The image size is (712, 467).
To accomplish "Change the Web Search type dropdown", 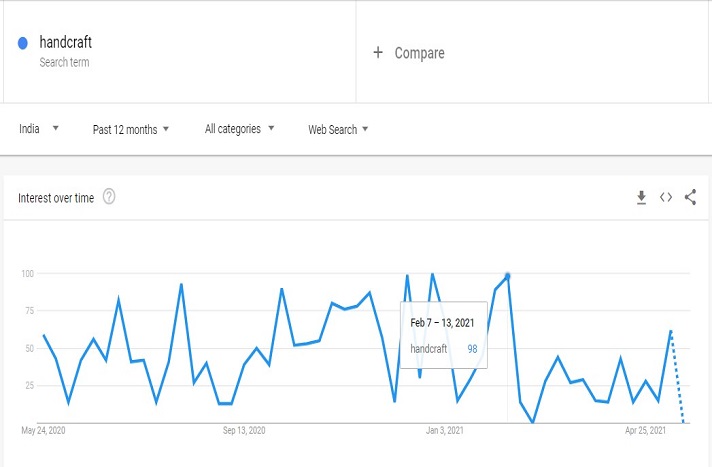I will tap(338, 129).
